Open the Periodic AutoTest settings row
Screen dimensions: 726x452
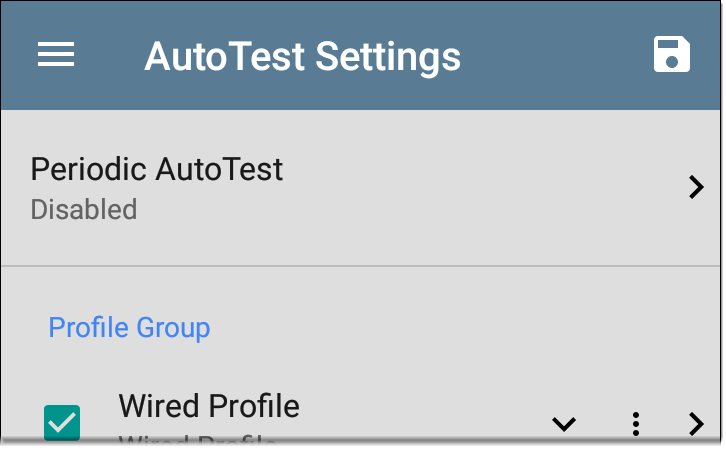360,188
